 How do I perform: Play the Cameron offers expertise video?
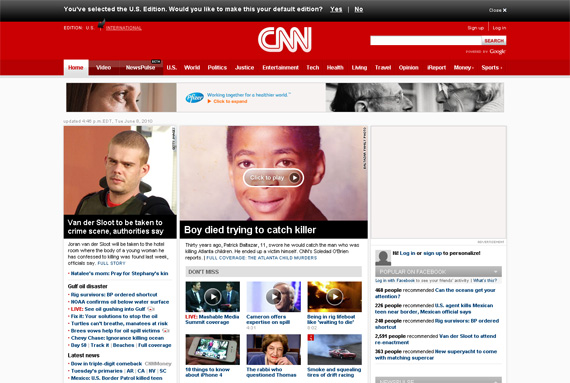[x=273, y=297]
